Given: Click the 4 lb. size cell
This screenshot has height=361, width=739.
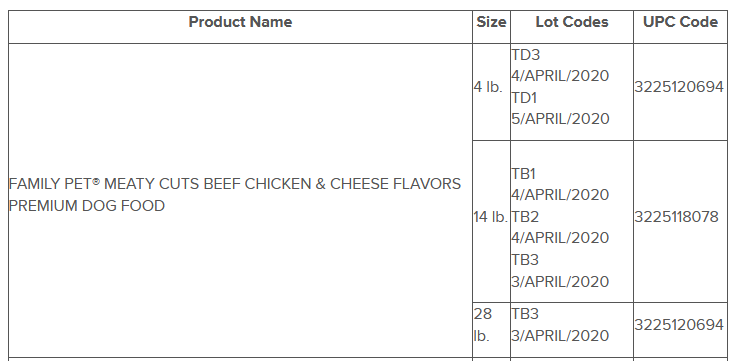Looking at the screenshot, I should click(488, 87).
